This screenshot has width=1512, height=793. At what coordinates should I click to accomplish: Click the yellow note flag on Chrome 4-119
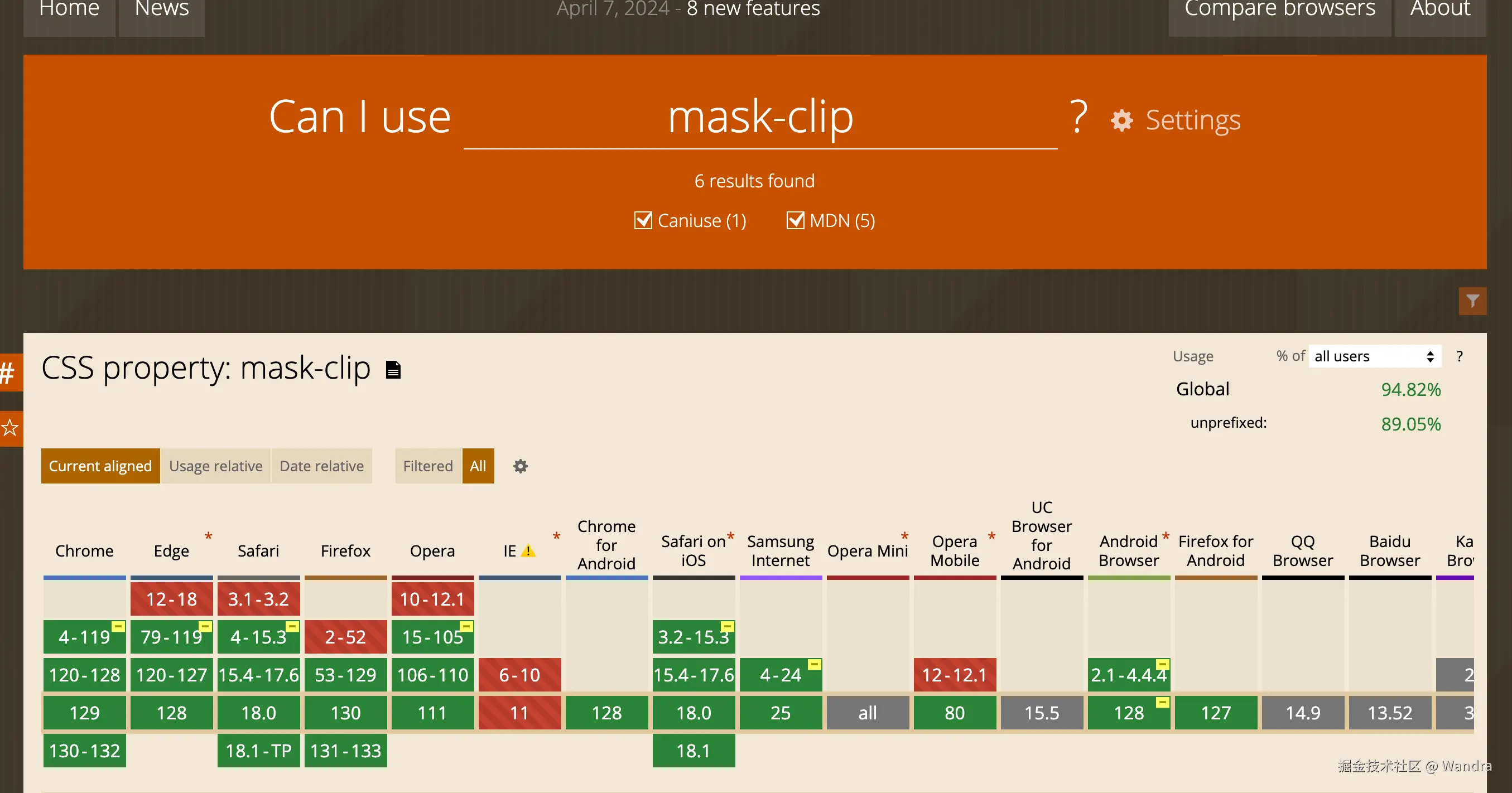(x=118, y=626)
